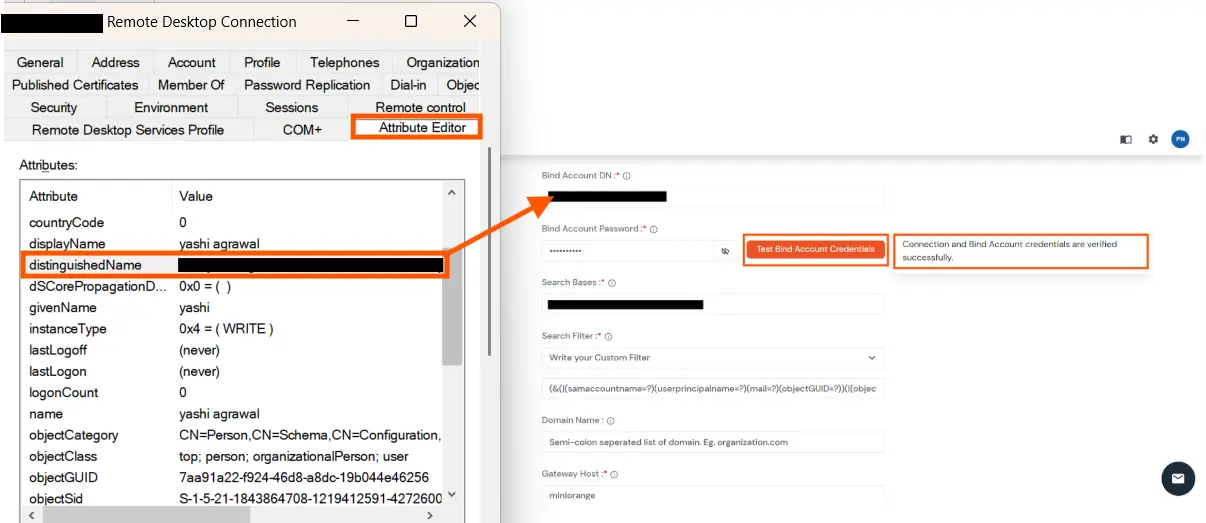
Task: Select the objectSid attribute row
Action: [232, 498]
